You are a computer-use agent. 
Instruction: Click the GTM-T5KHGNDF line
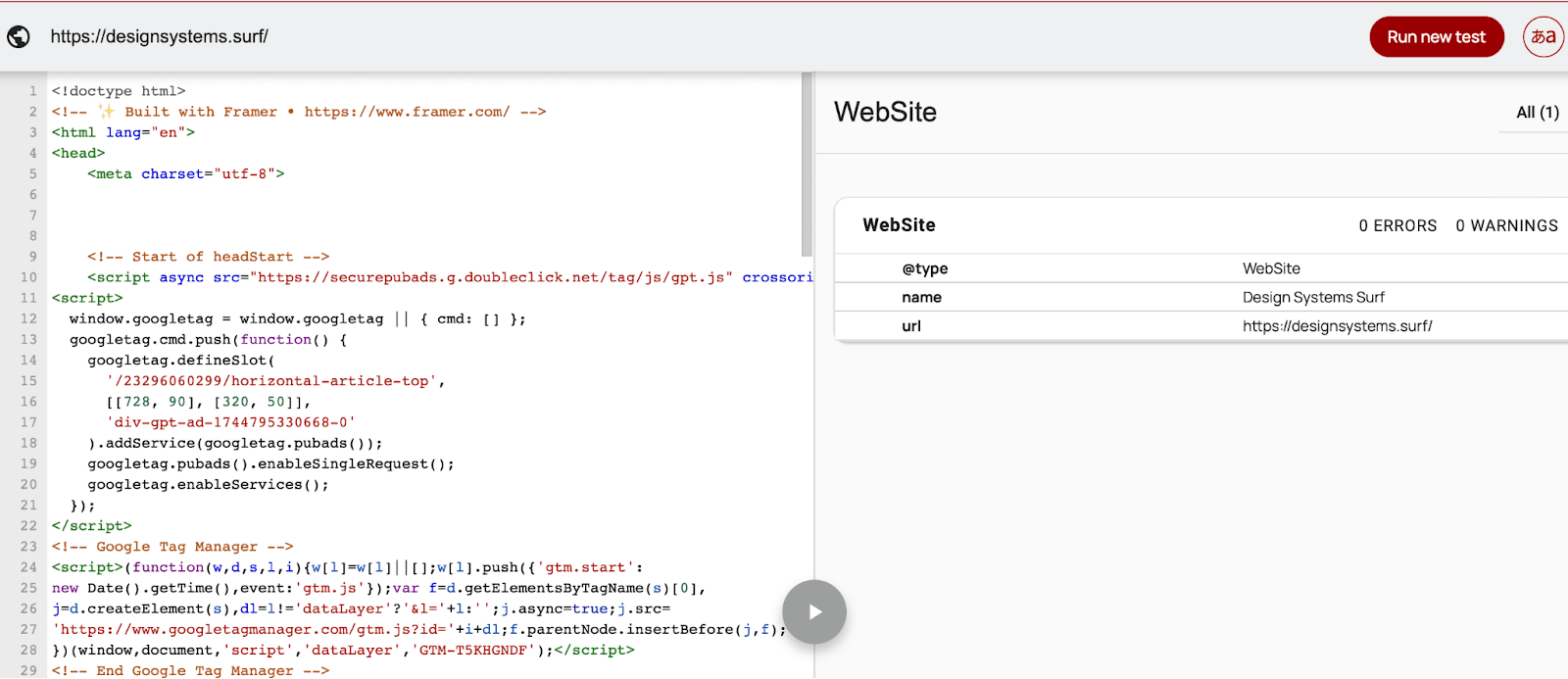pos(343,650)
